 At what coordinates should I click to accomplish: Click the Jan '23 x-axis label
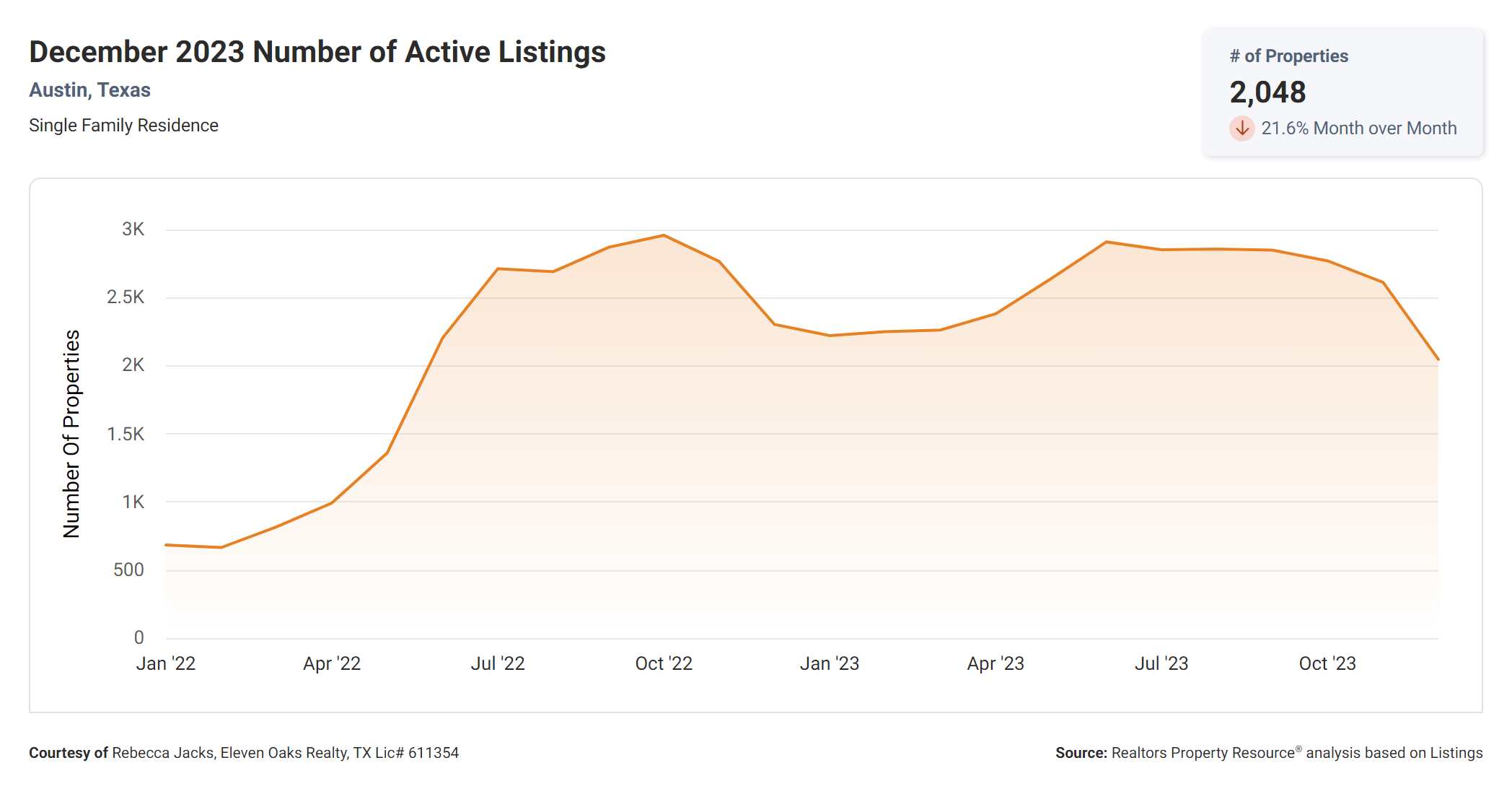click(x=830, y=663)
